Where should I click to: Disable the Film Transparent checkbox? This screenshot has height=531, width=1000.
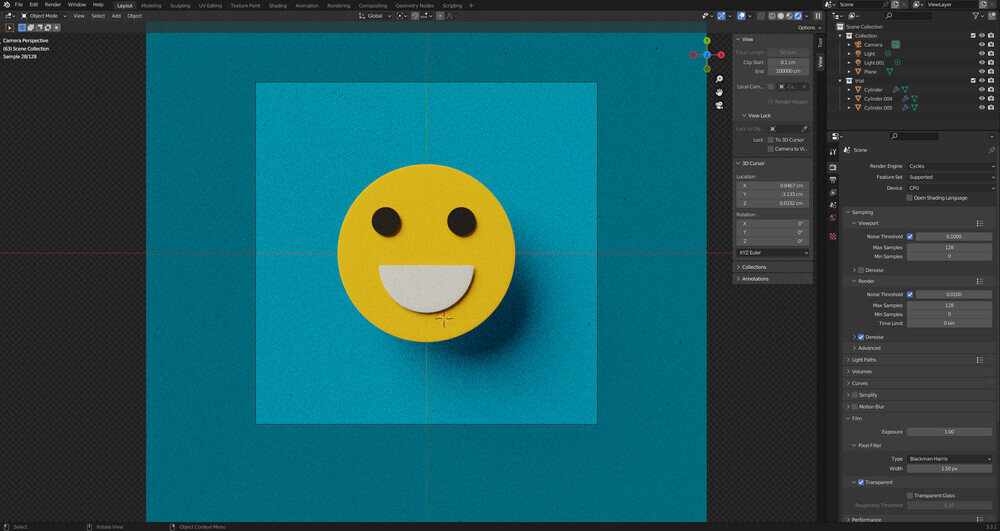860,482
